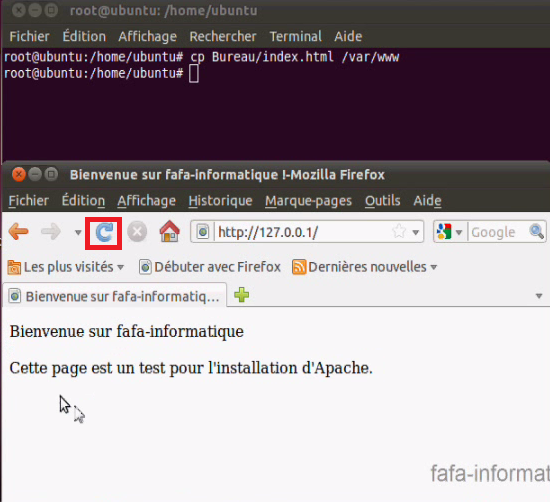Viewport: 550px width, 502px height.
Task: Click the forward navigation arrow
Action: coord(51,232)
